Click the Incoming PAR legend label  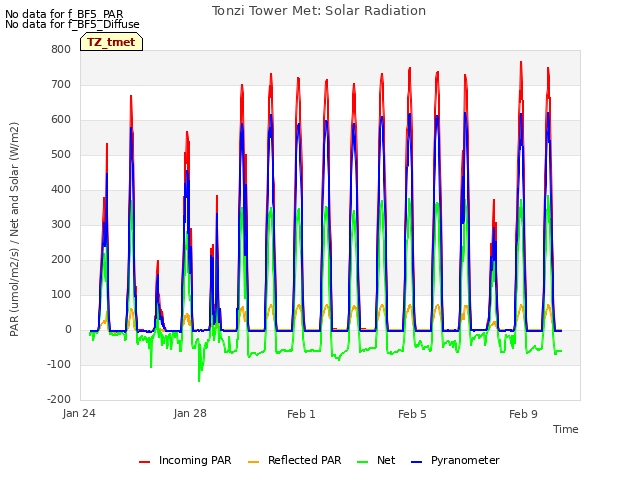point(195,460)
